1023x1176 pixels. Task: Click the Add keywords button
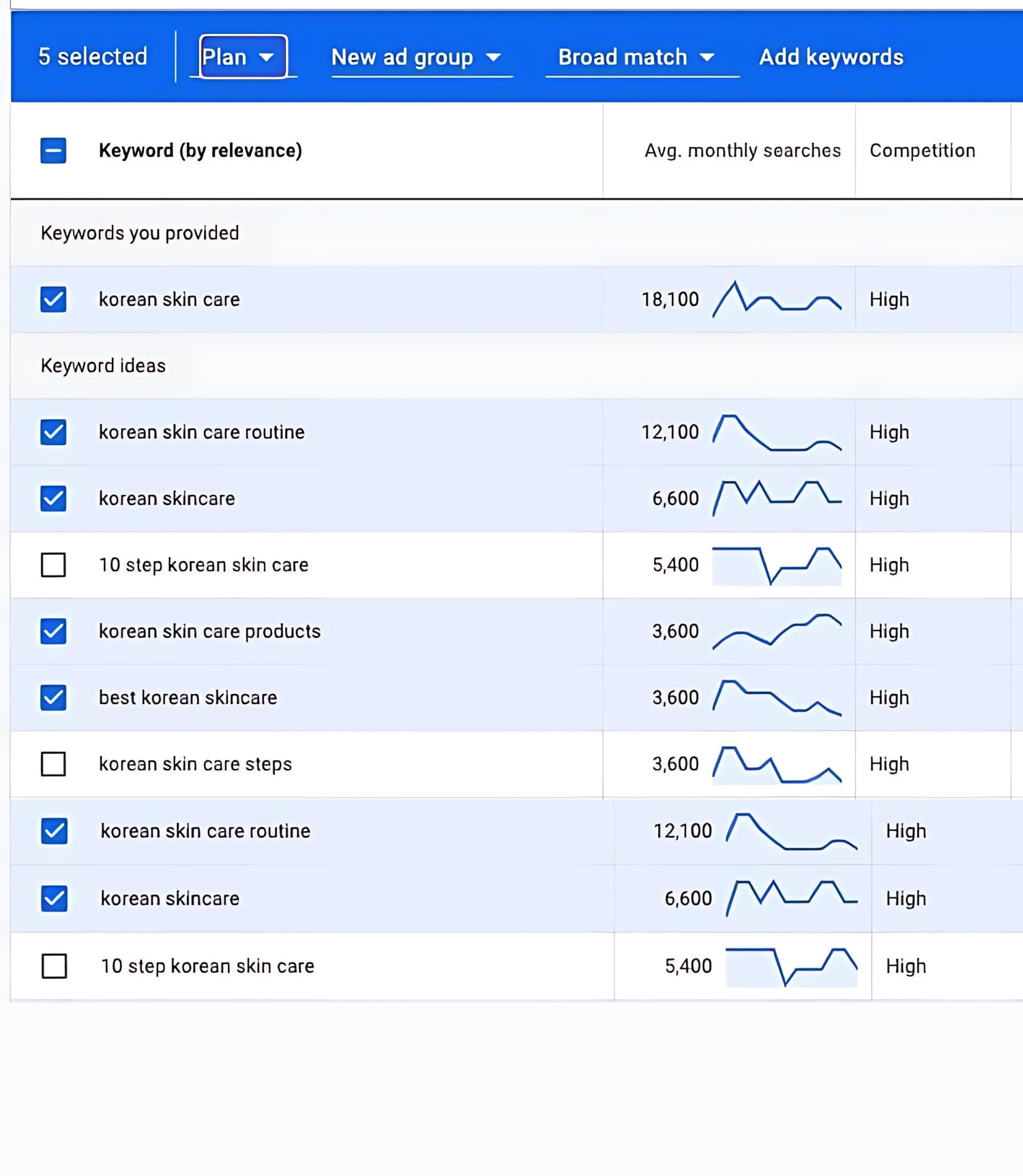point(831,57)
